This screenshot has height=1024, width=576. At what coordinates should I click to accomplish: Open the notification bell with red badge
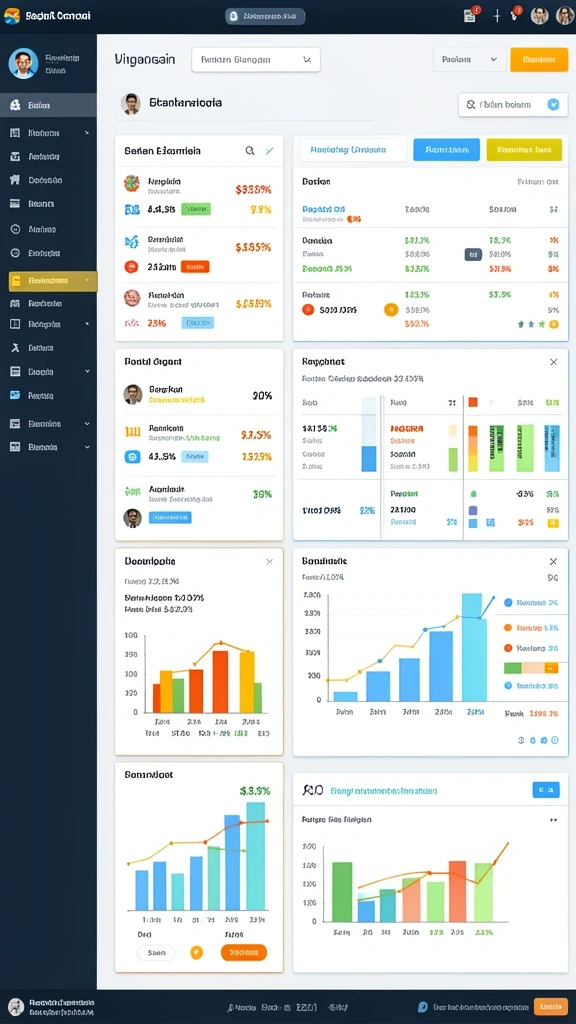(x=515, y=15)
